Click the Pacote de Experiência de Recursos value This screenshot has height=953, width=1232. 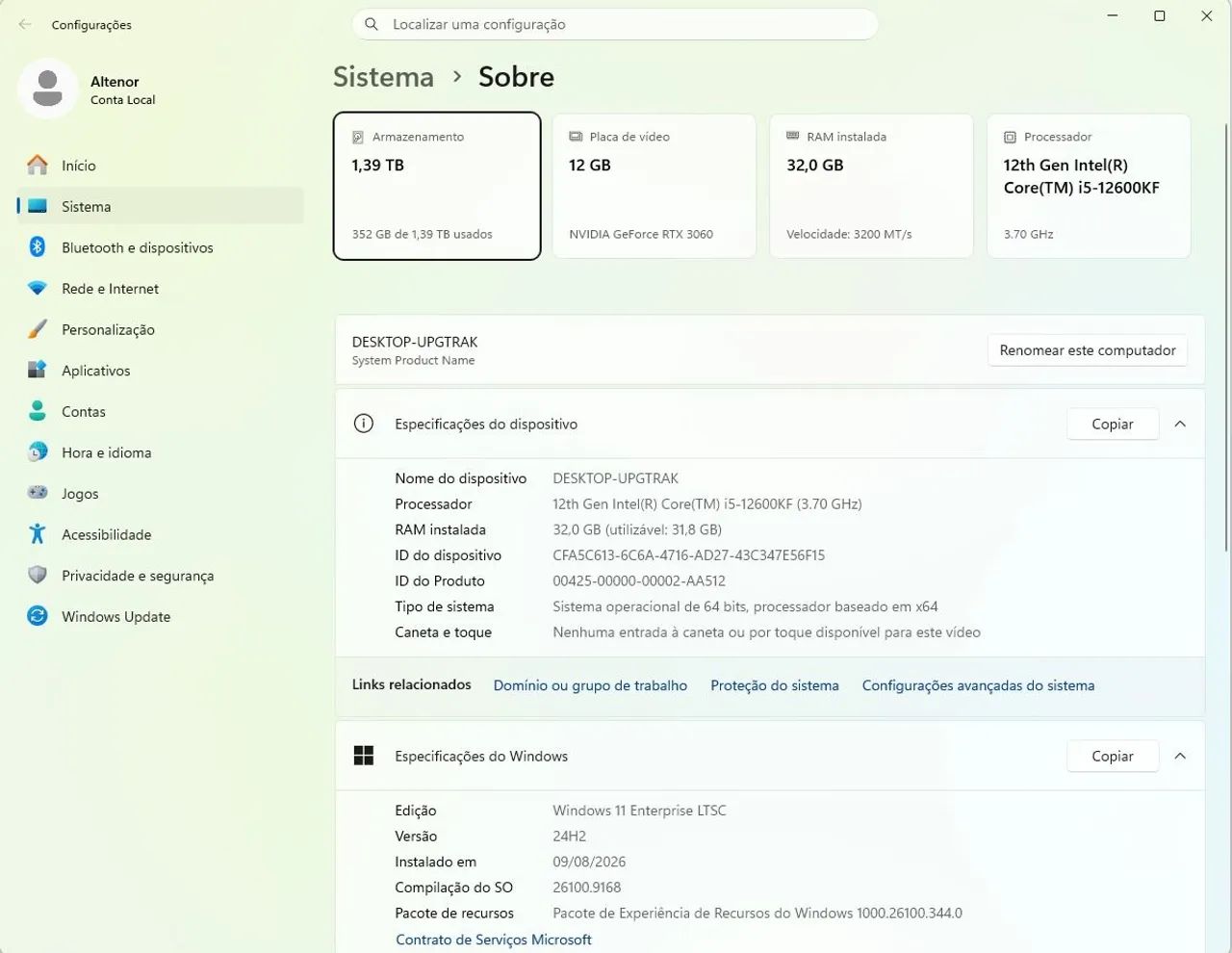[x=757, y=913]
